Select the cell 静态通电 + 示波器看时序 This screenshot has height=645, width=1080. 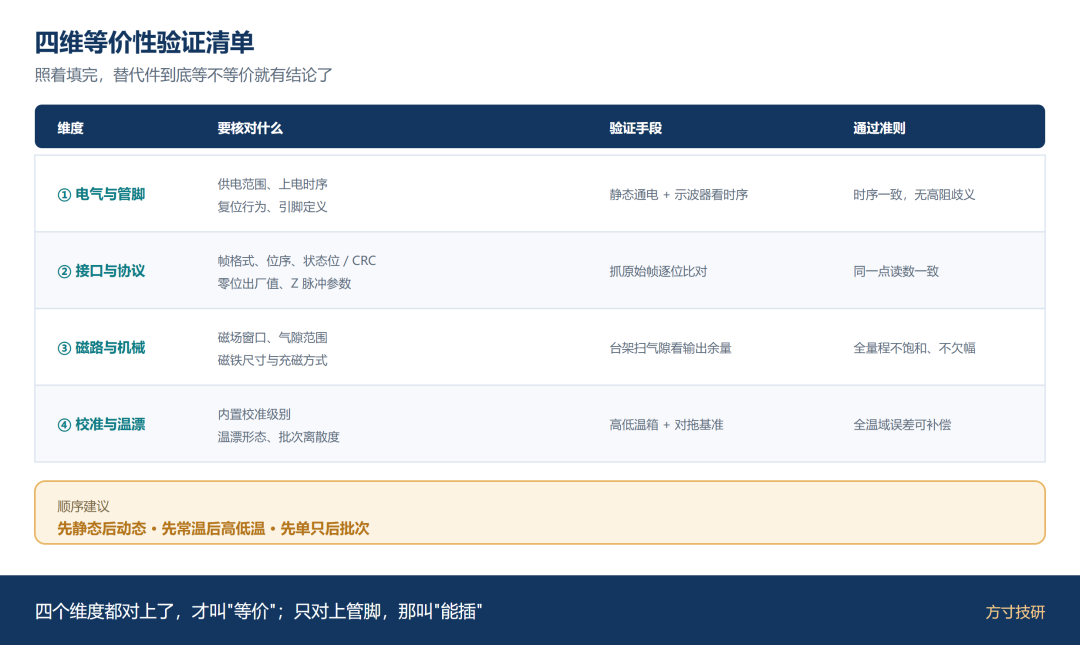(x=678, y=195)
